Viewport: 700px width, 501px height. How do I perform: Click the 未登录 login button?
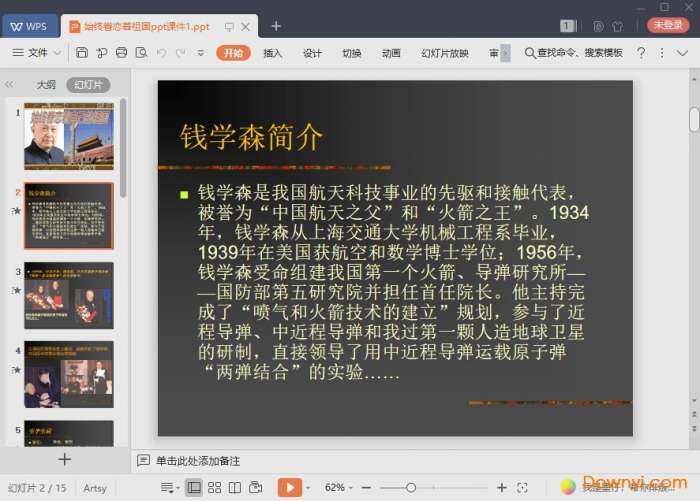pyautogui.click(x=668, y=25)
